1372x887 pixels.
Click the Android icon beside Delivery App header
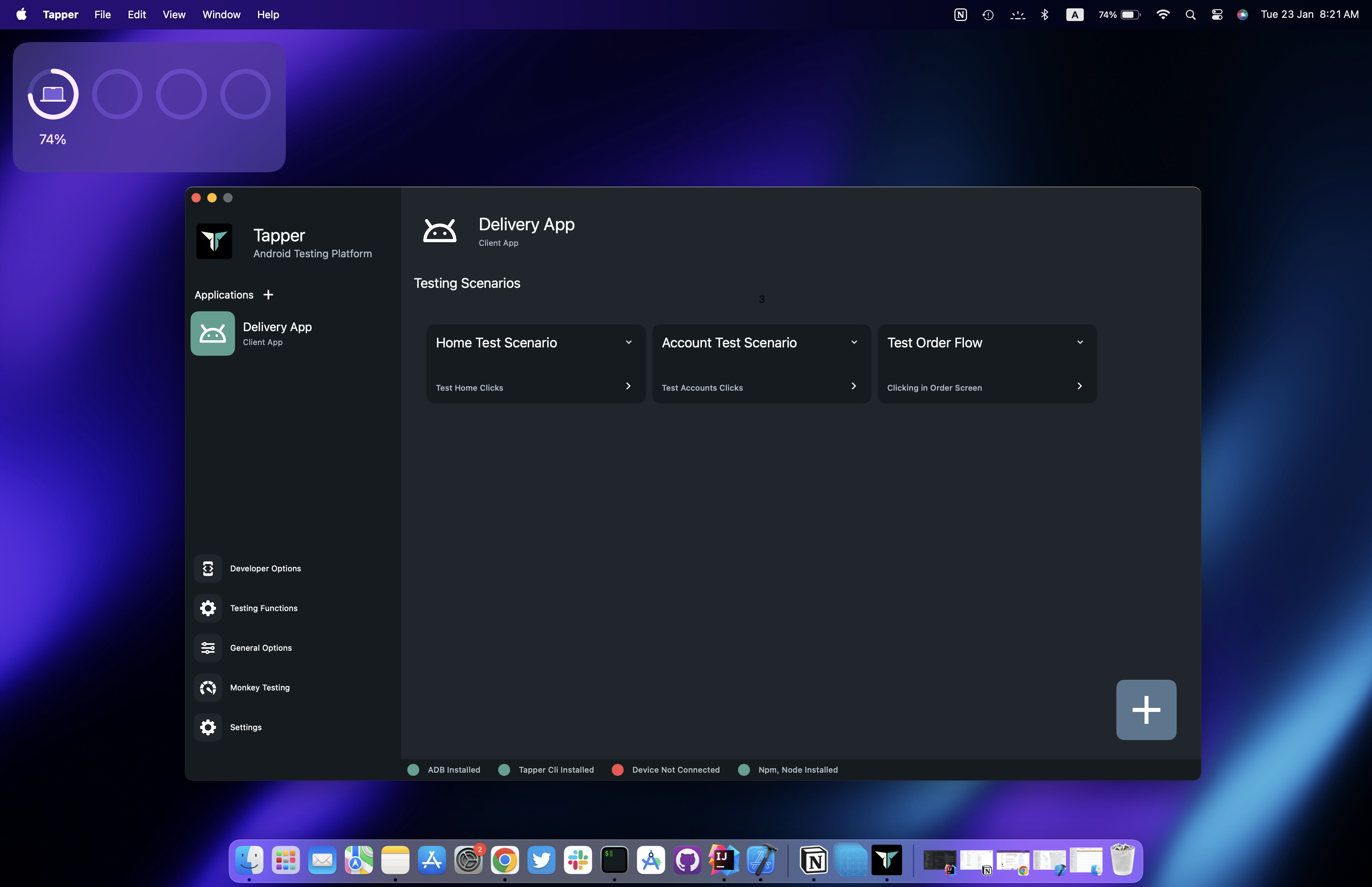440,231
